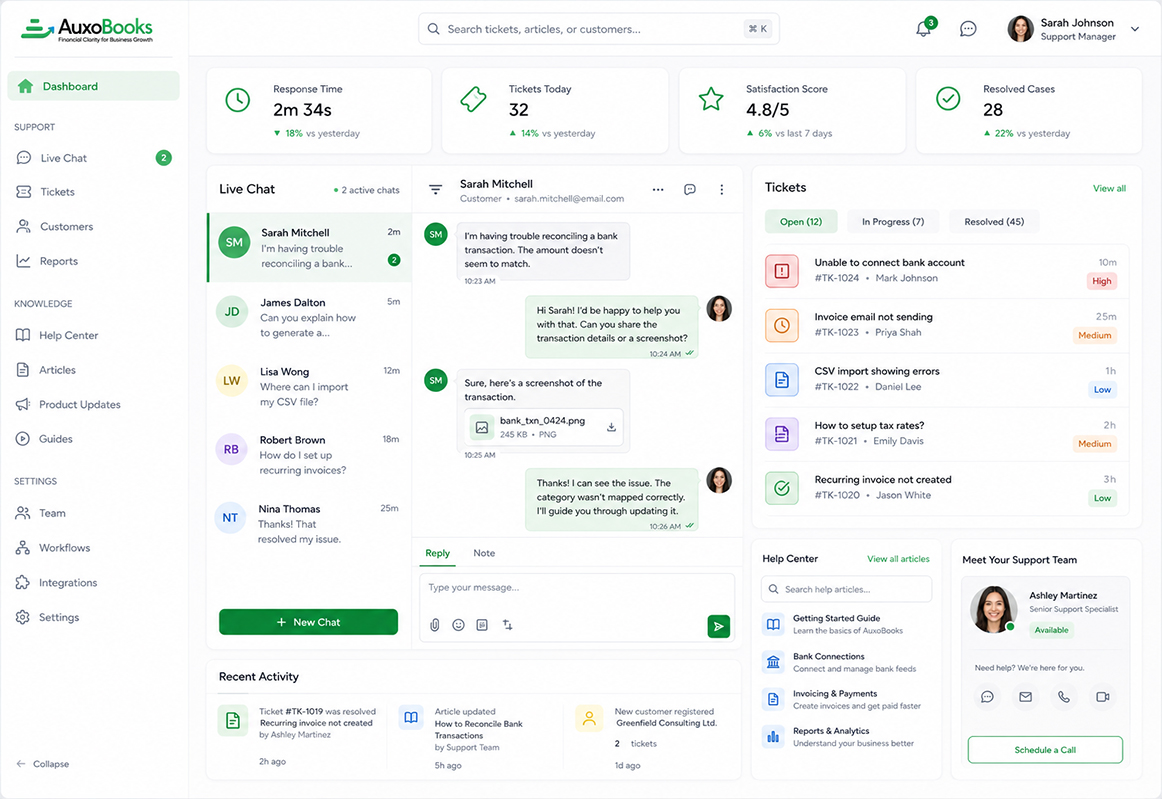This screenshot has width=1162, height=799.
Task: Open ticket How to setup tax rates?
Action: pyautogui.click(x=946, y=434)
